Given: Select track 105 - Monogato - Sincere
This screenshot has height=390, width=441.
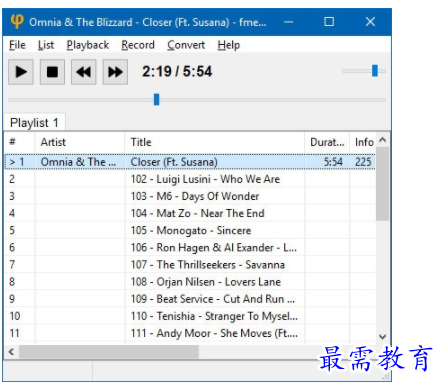Looking at the screenshot, I should [190, 230].
